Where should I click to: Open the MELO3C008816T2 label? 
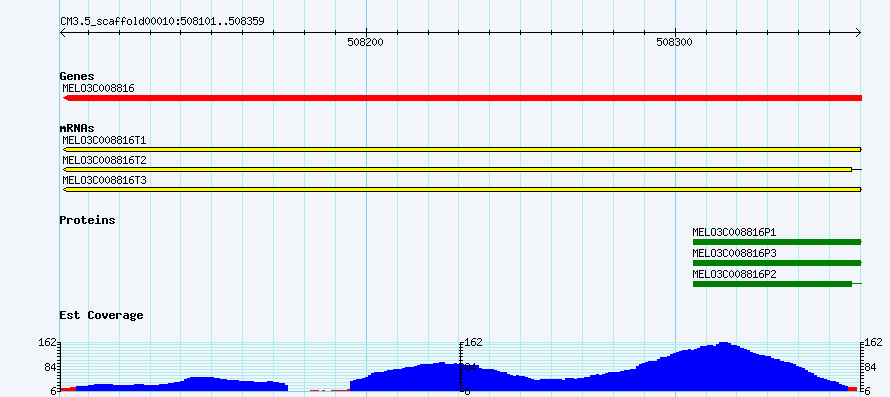click(104, 160)
